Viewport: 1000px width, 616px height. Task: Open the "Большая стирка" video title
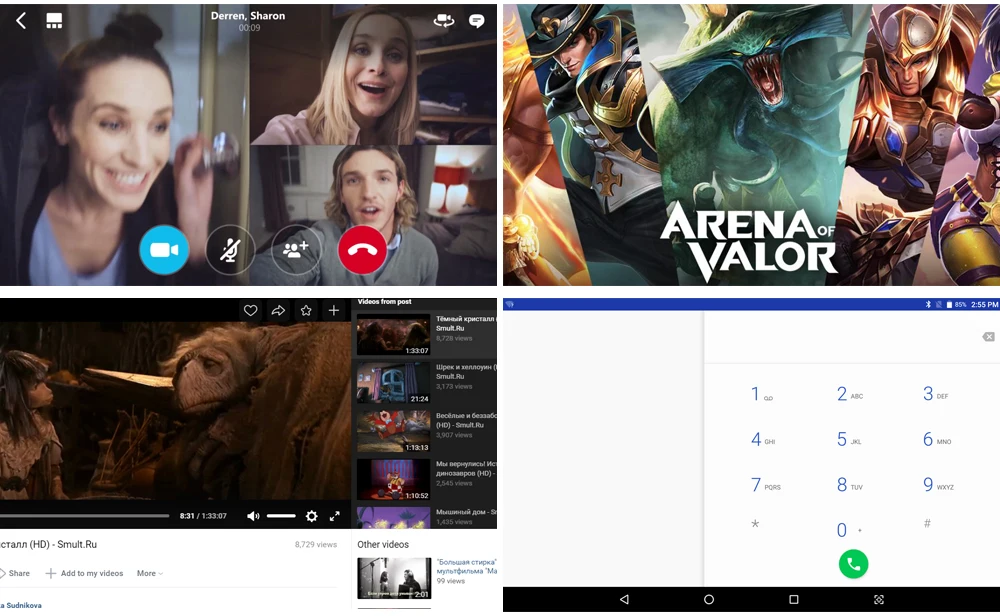[x=466, y=567]
